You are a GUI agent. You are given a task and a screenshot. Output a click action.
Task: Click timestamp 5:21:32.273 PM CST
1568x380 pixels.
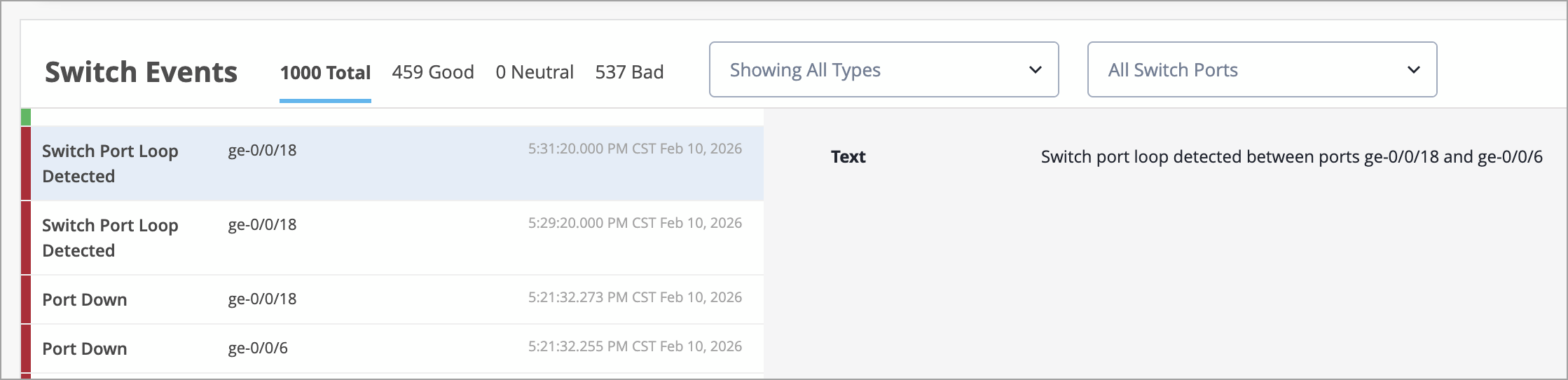tap(634, 297)
